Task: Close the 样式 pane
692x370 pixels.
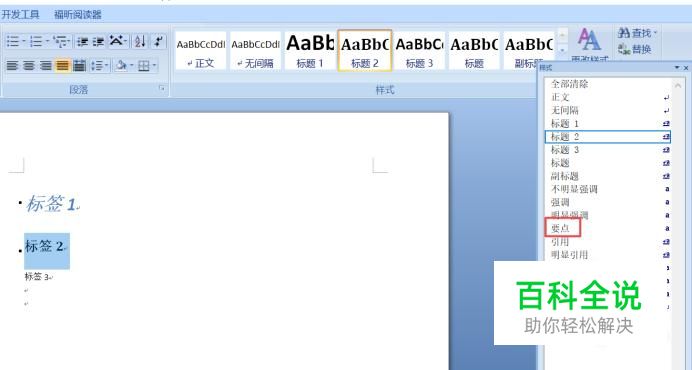Action: pos(686,68)
